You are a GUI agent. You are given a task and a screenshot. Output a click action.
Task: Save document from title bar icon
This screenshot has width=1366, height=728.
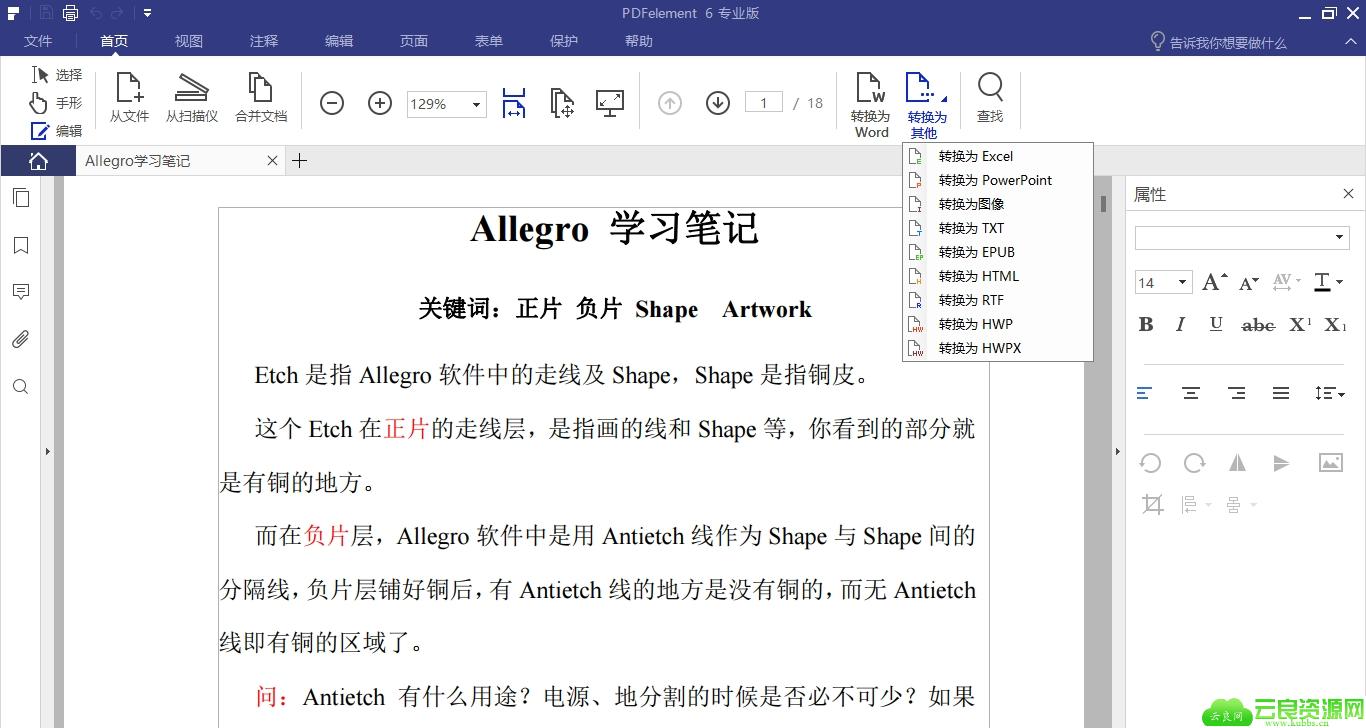[45, 13]
